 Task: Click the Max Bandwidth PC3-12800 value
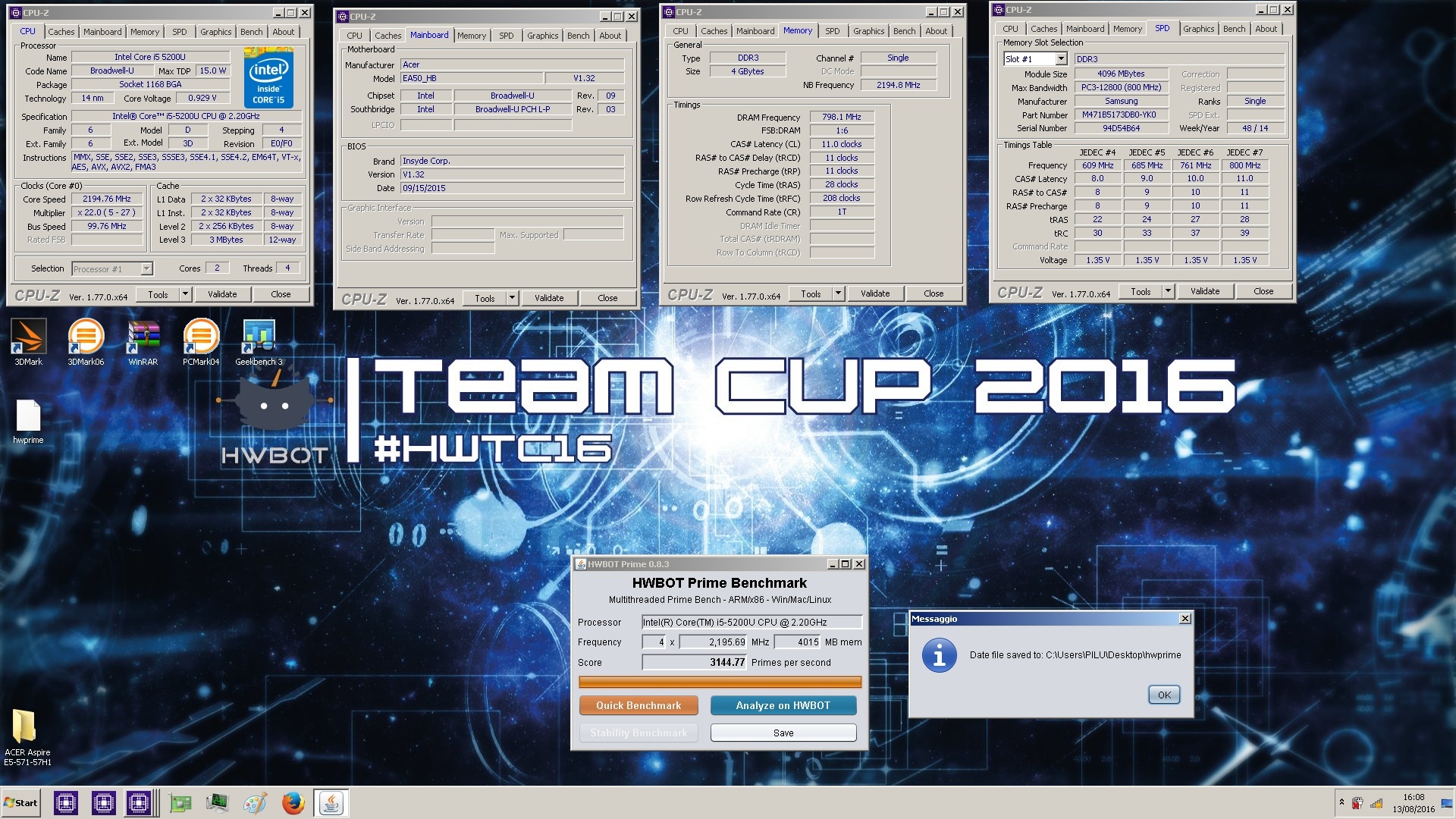1121,87
